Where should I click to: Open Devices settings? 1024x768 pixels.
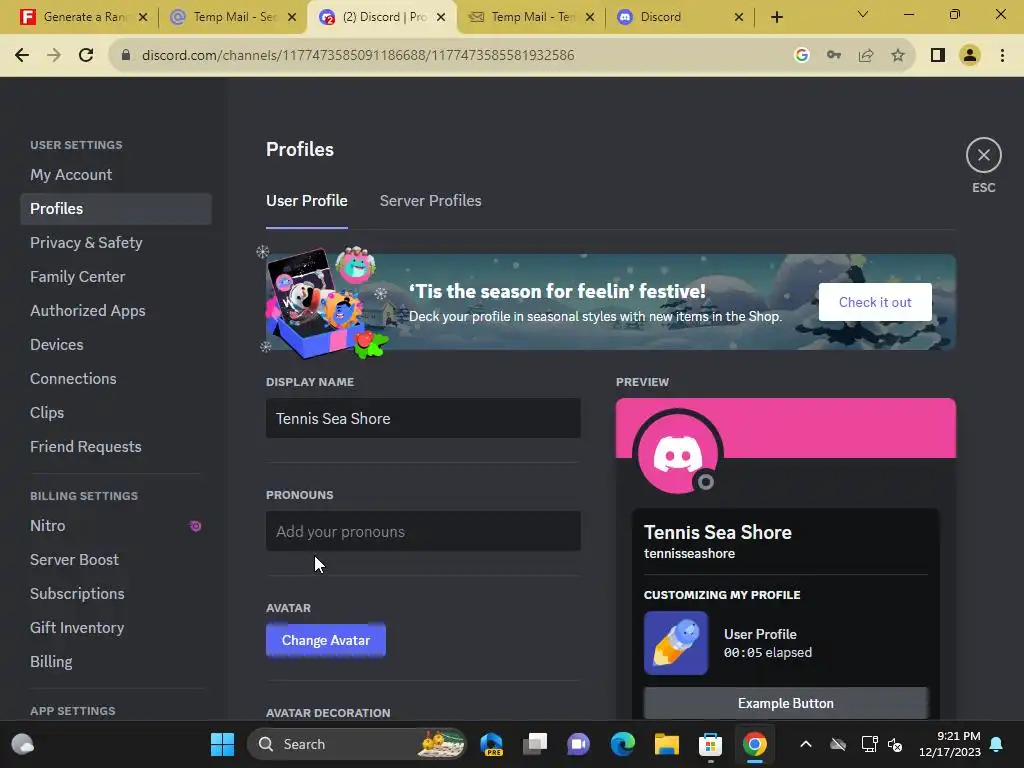click(x=116, y=344)
